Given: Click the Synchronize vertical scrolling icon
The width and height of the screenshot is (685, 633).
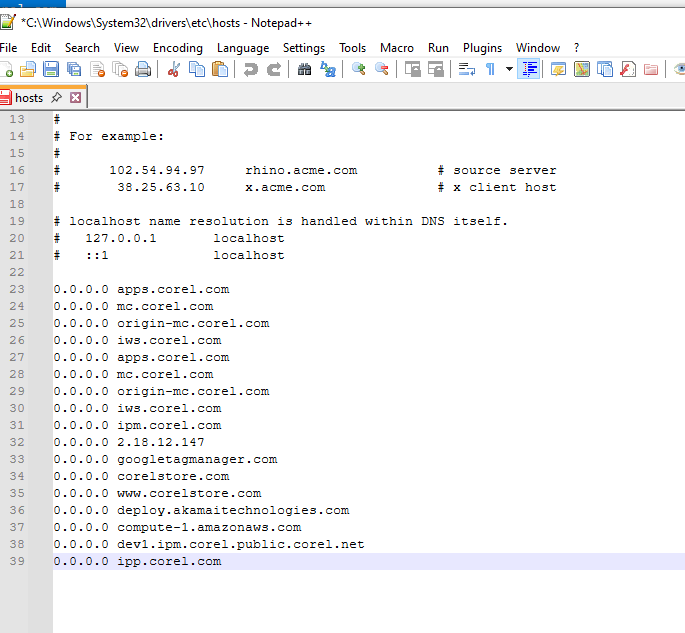Looking at the screenshot, I should coord(412,69).
